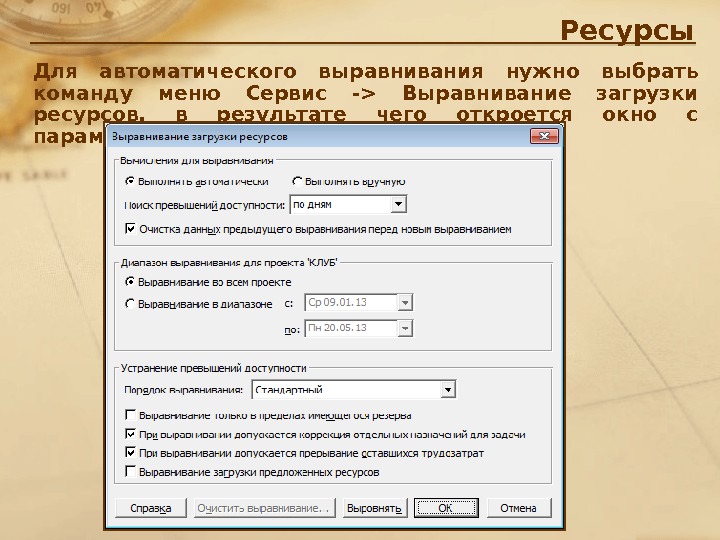Expand 'Стандартный' leveling order dropdown arrow
Image resolution: width=720 pixels, height=540 pixels.
[448, 390]
